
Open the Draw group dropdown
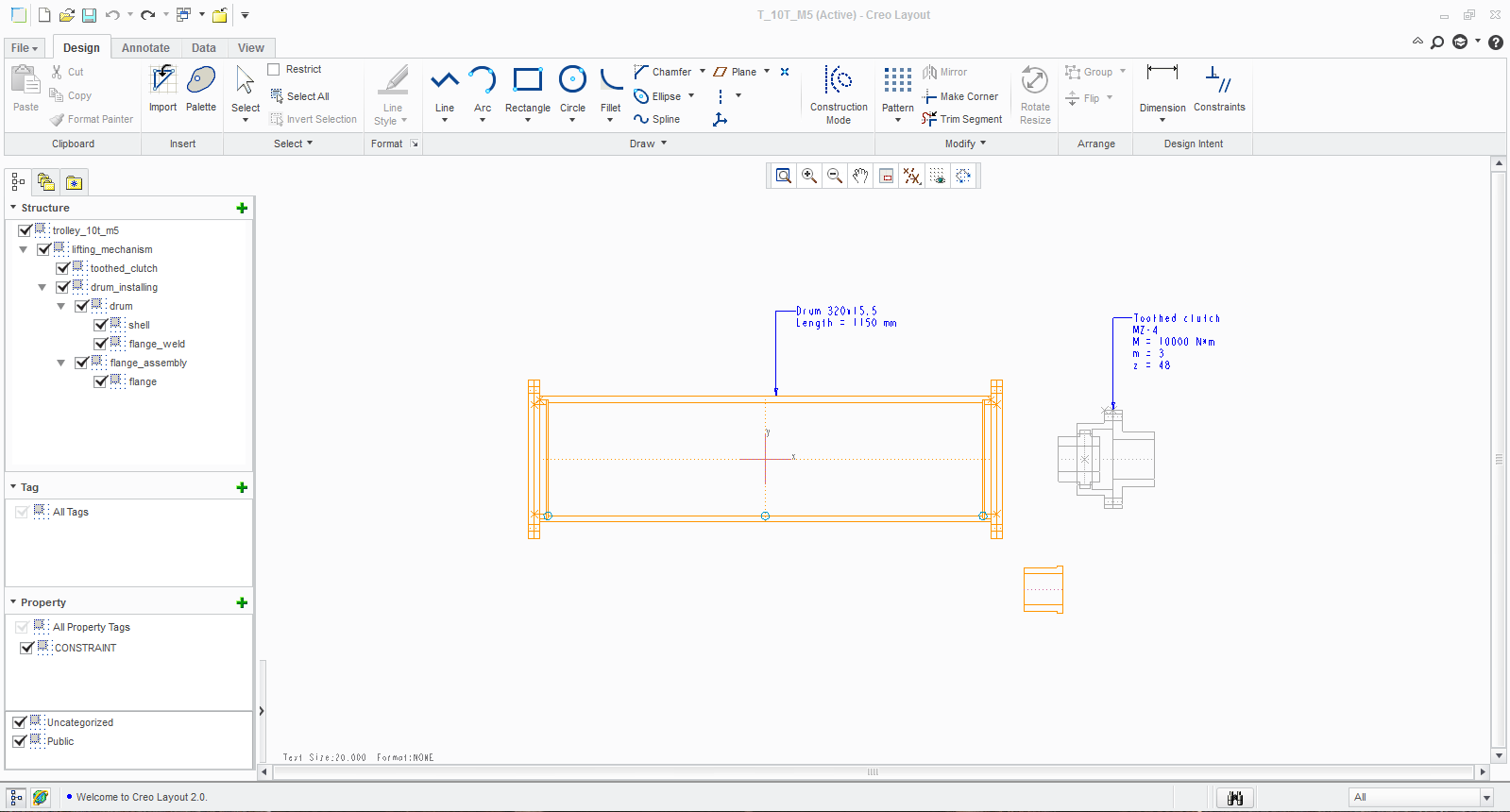click(649, 144)
